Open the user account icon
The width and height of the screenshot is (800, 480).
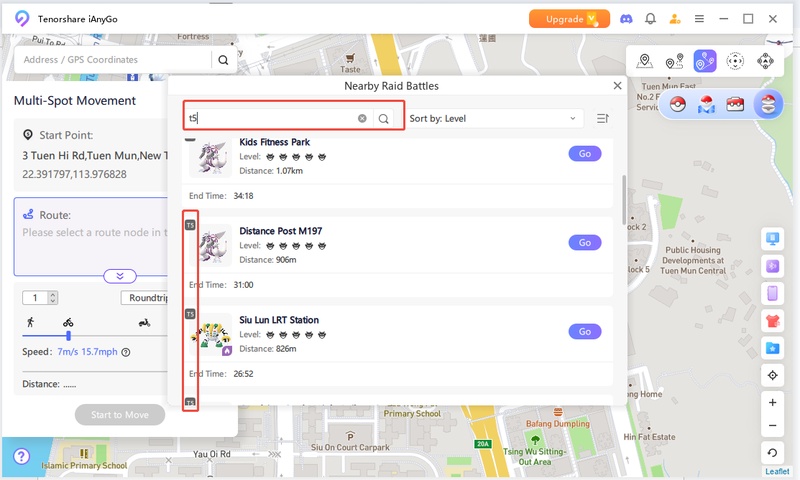click(x=674, y=19)
